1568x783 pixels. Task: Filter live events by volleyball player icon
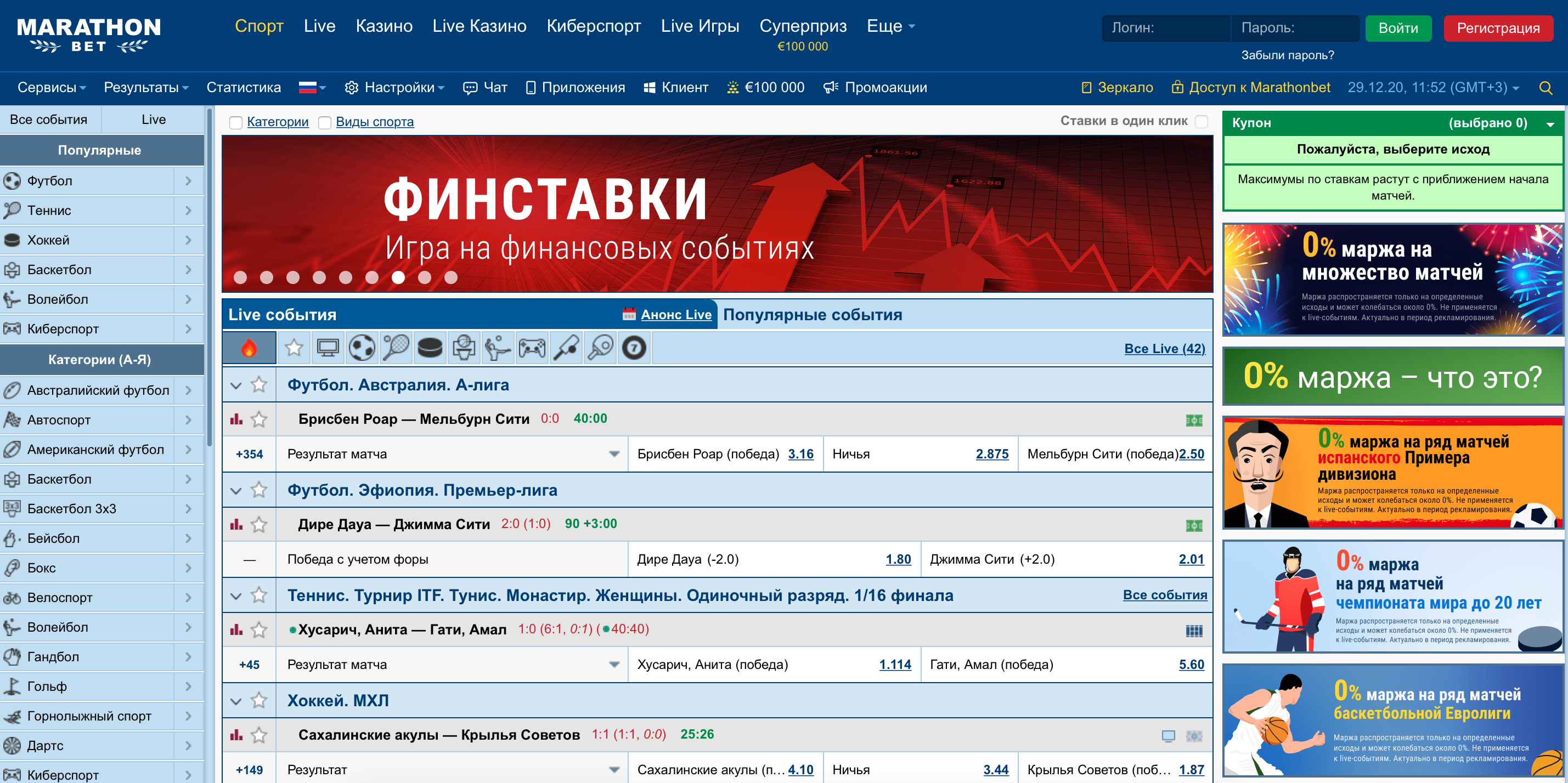click(x=498, y=348)
